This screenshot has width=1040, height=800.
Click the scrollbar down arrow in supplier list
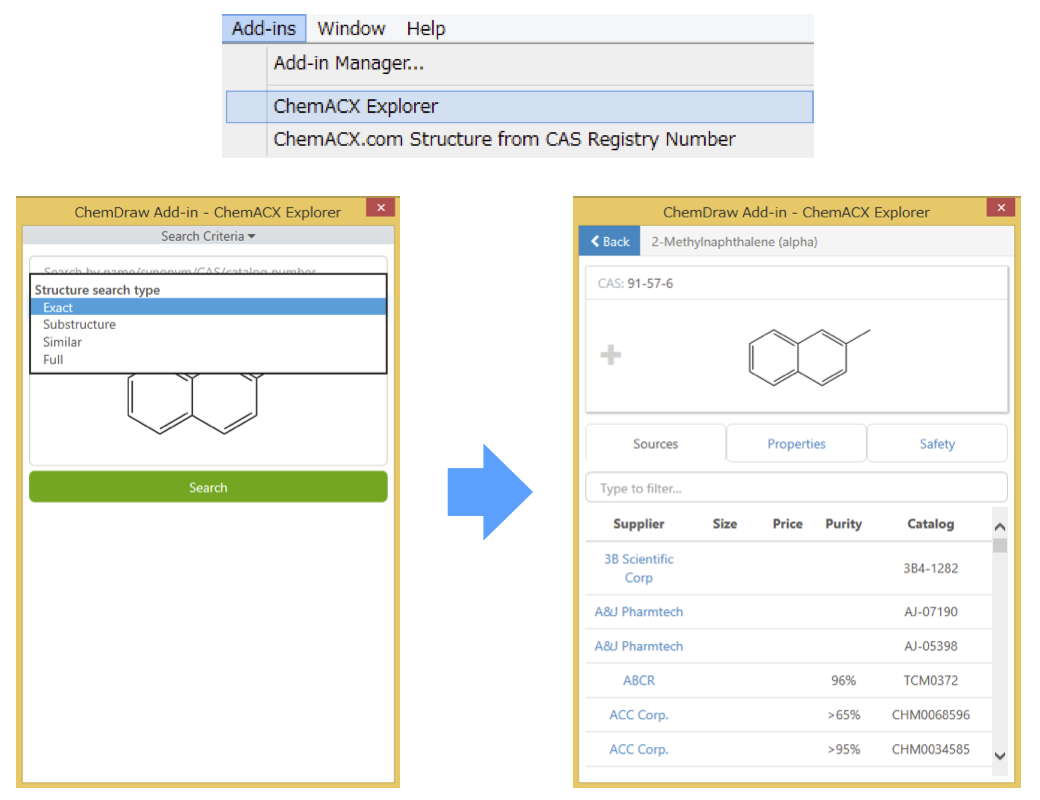[x=999, y=757]
